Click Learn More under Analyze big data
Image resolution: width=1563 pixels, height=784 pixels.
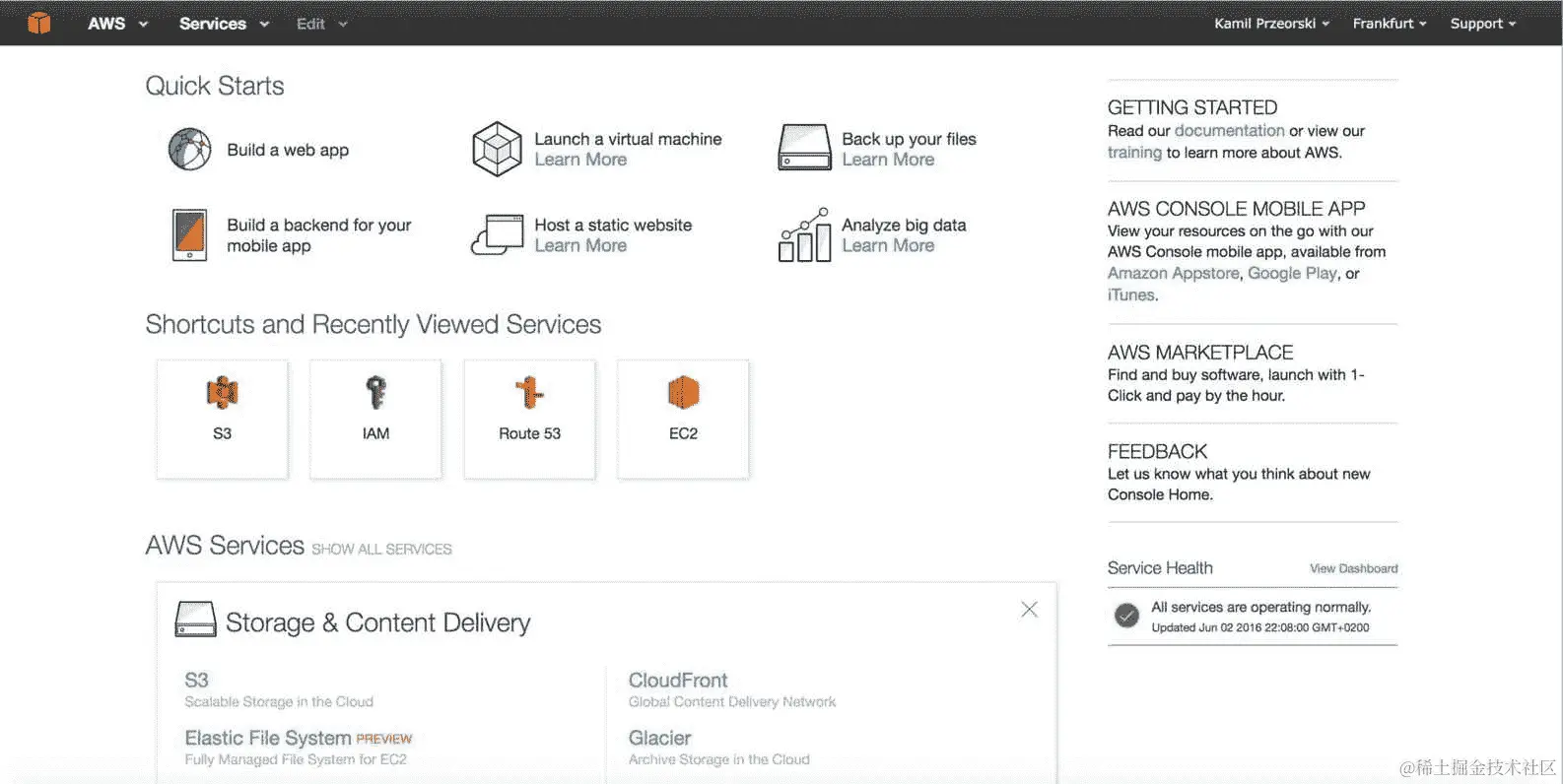tap(888, 245)
